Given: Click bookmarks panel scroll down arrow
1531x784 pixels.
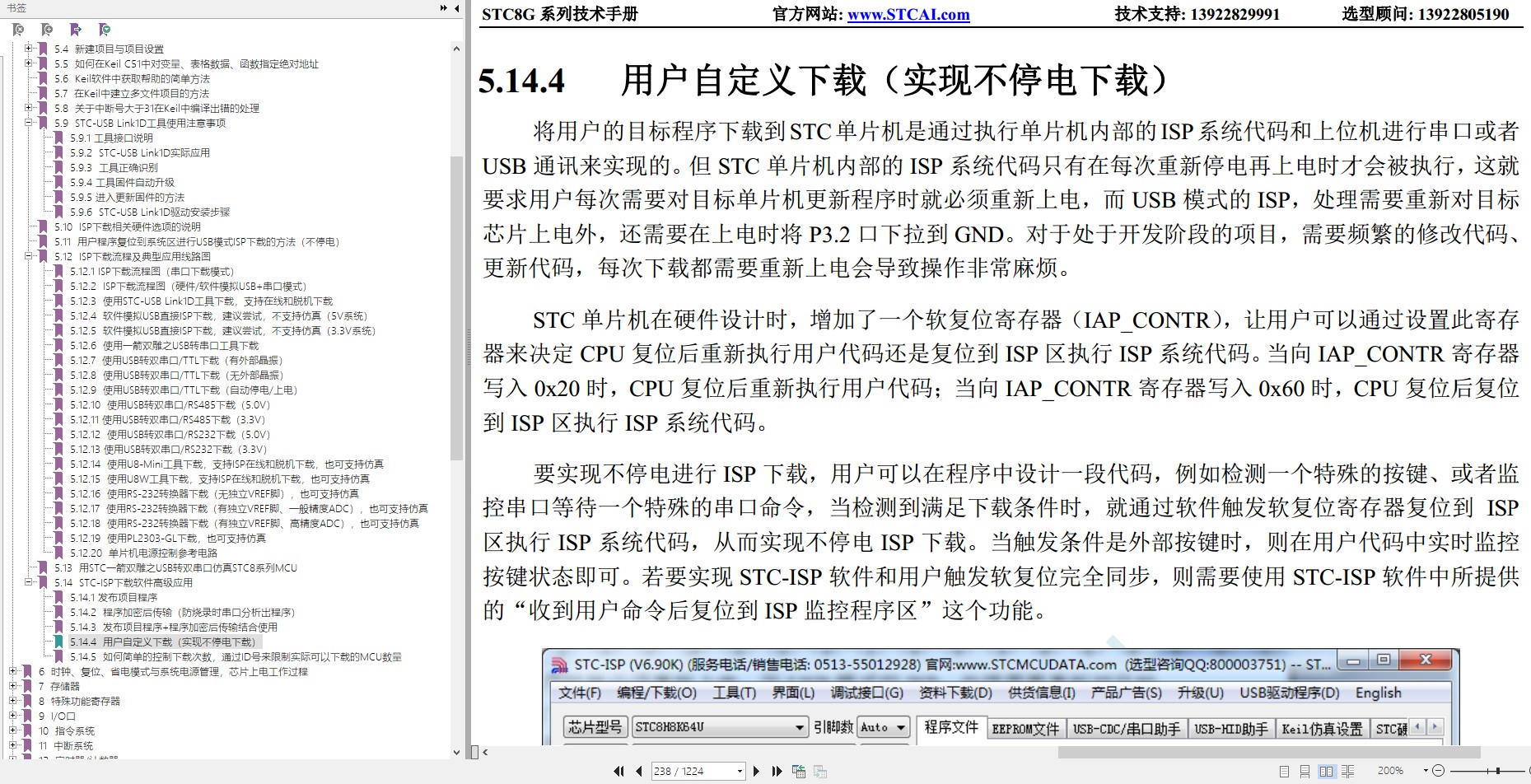Looking at the screenshot, I should (457, 752).
